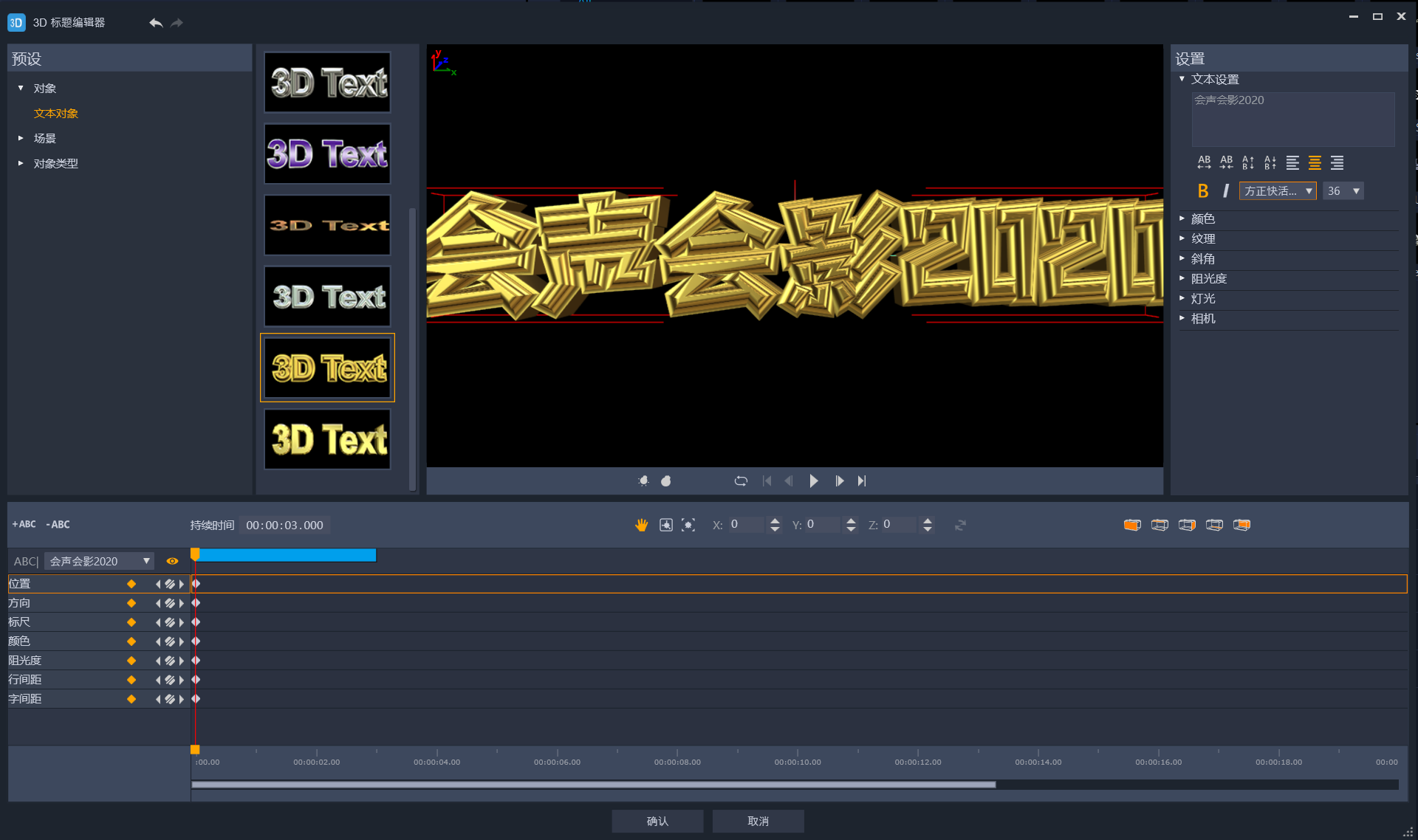Expand the 相机 settings section
Screen dimensions: 1418x840
pos(1182,318)
